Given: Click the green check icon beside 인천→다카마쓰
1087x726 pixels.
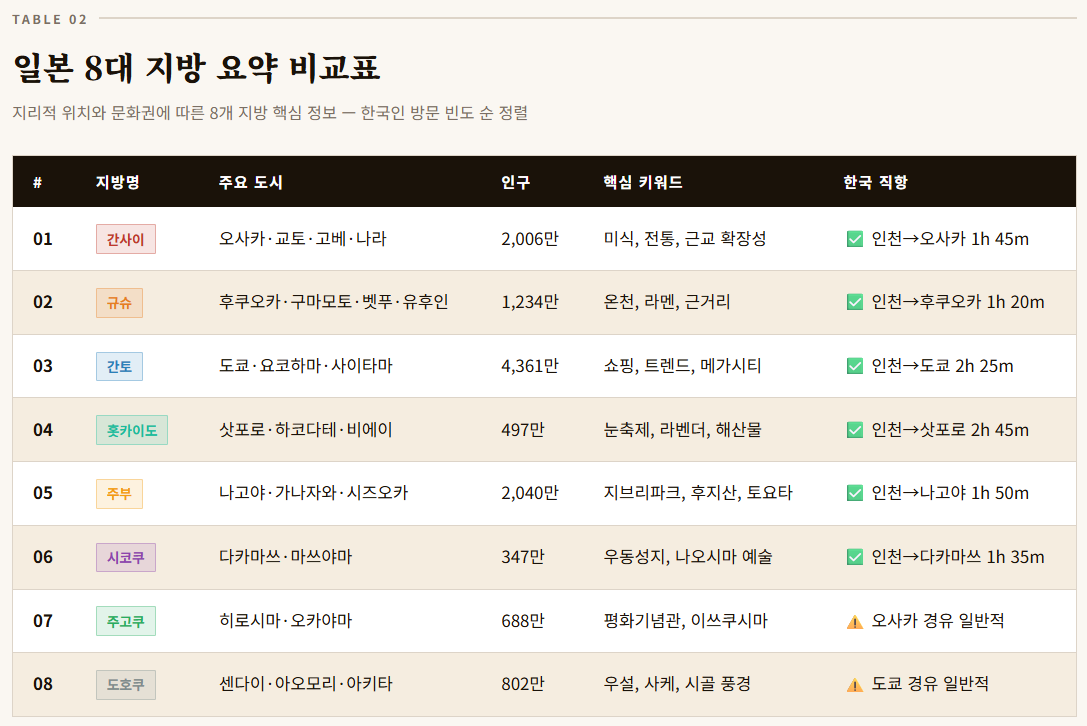Looking at the screenshot, I should click(855, 557).
